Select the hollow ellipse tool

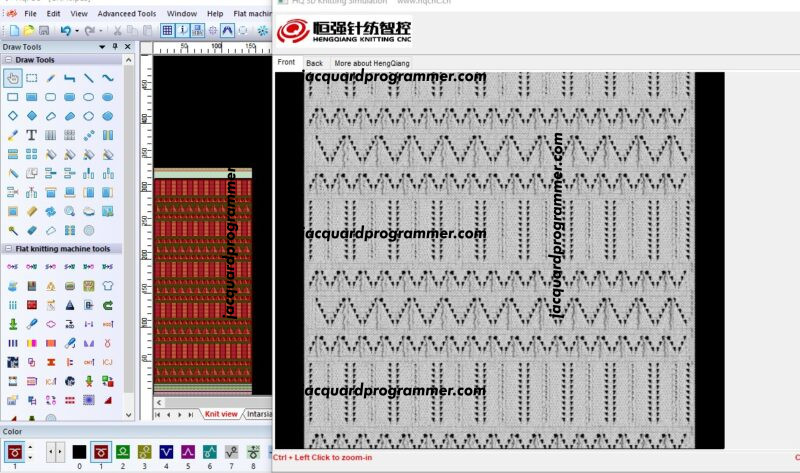[89, 97]
